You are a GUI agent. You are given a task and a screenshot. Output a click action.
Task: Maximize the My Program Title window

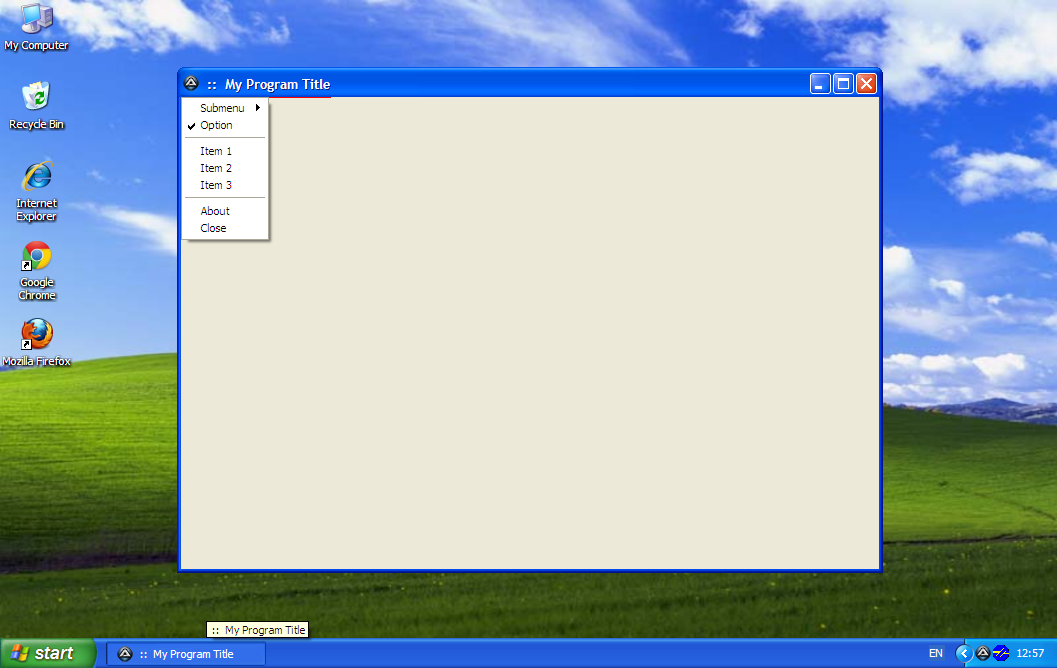click(x=843, y=84)
